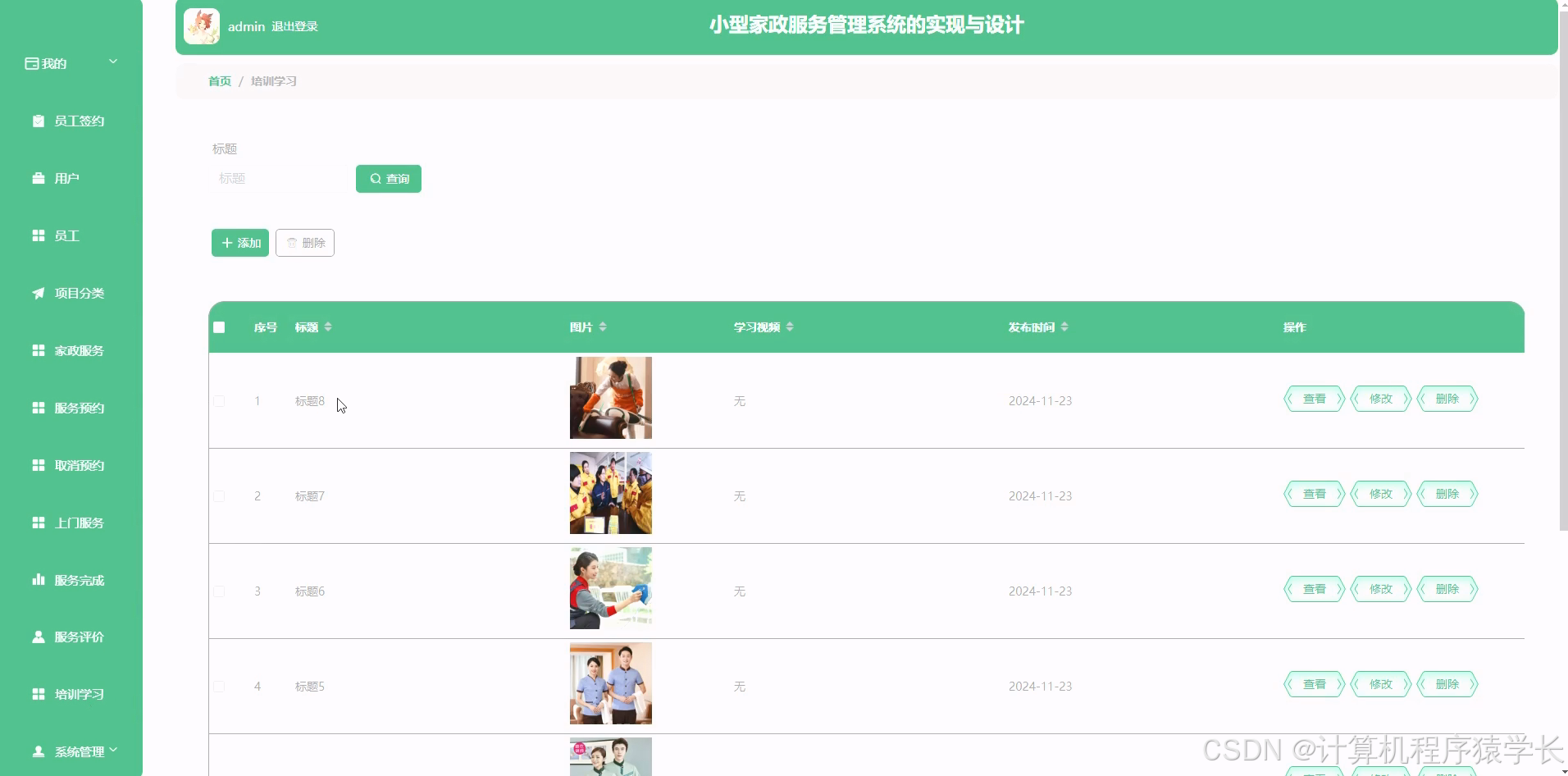Click 修改 for row 标题7

point(1380,494)
